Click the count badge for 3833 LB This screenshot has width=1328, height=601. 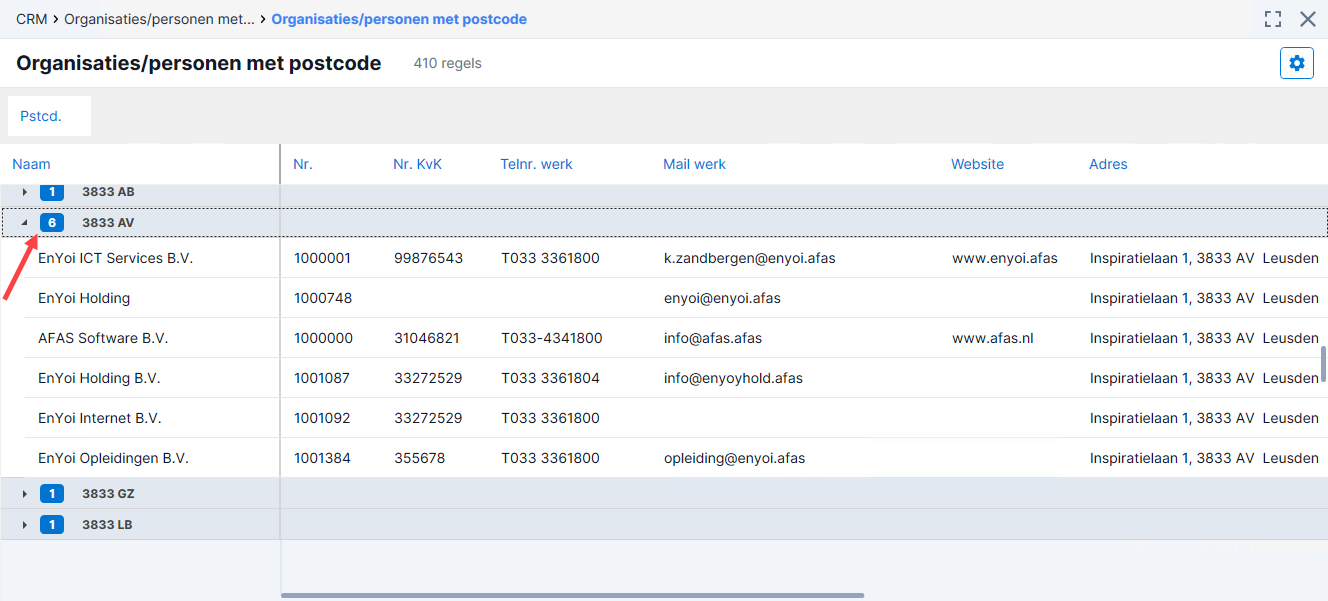click(x=52, y=524)
